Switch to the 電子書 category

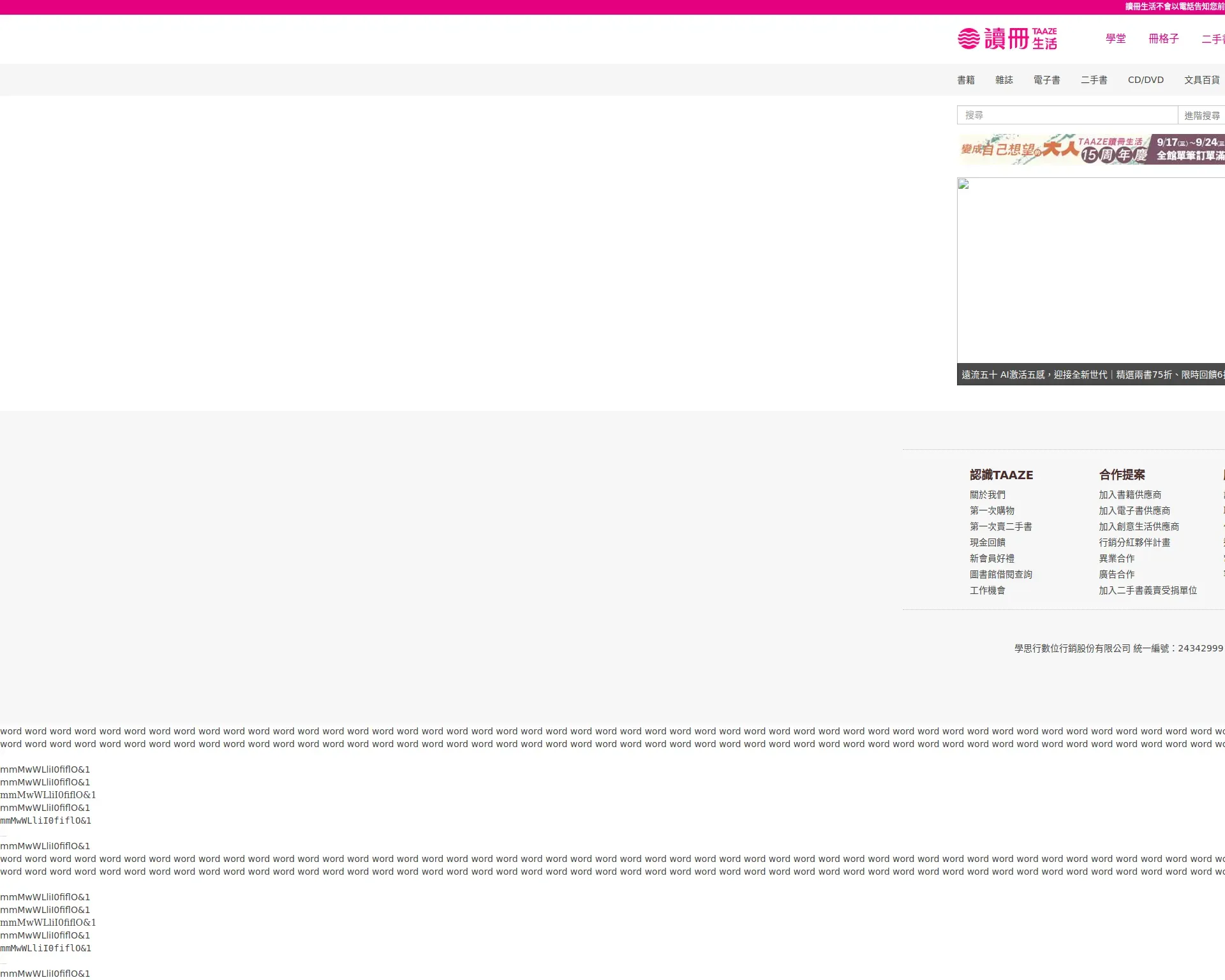pos(1046,80)
